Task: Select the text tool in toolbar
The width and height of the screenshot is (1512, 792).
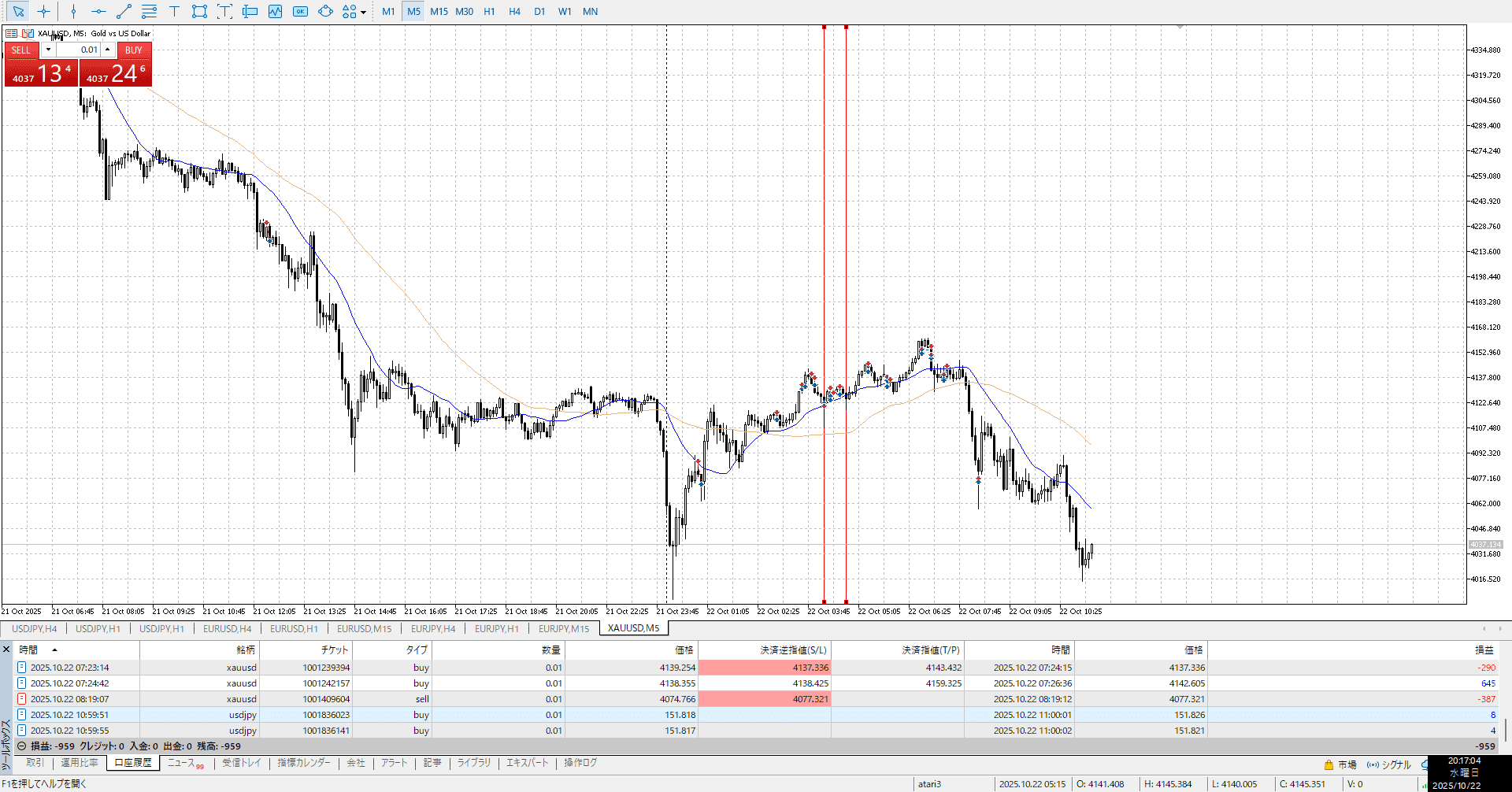Action: pyautogui.click(x=174, y=11)
